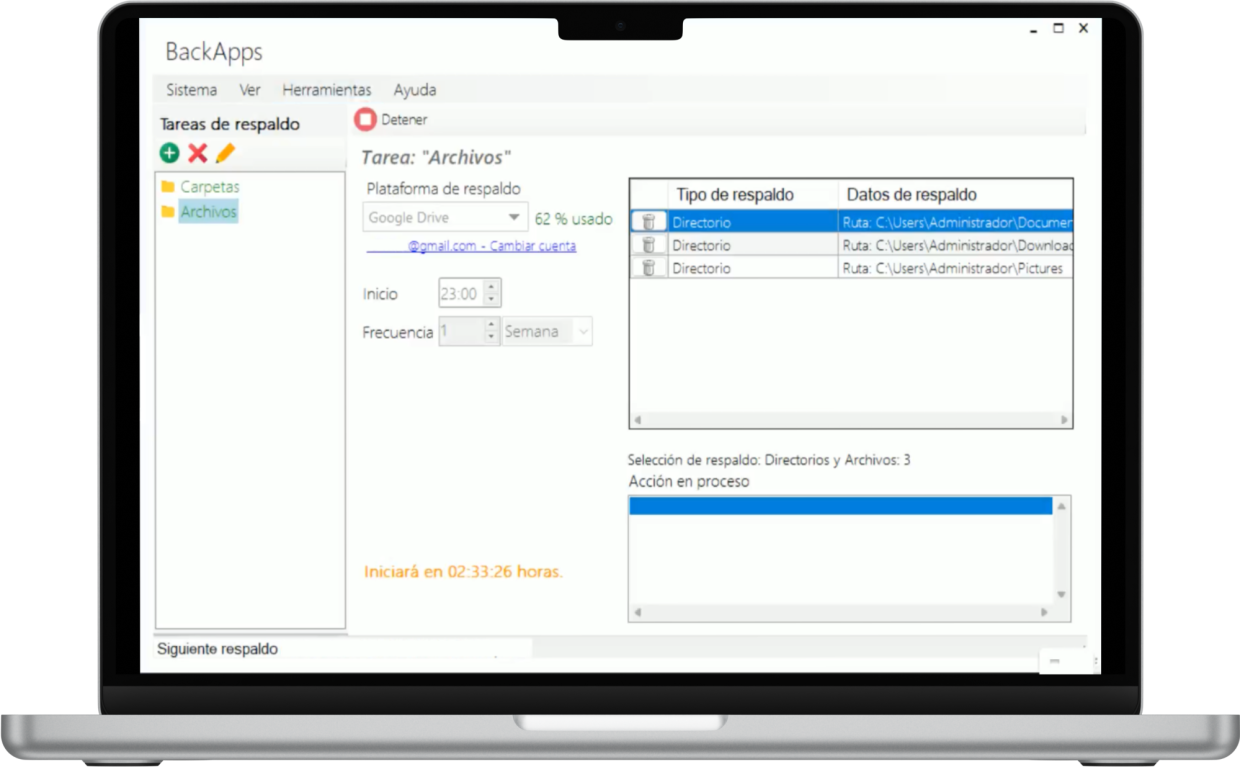This screenshot has height=767, width=1240.
Task: Click trash icon for the Pictures directory
Action: [648, 268]
